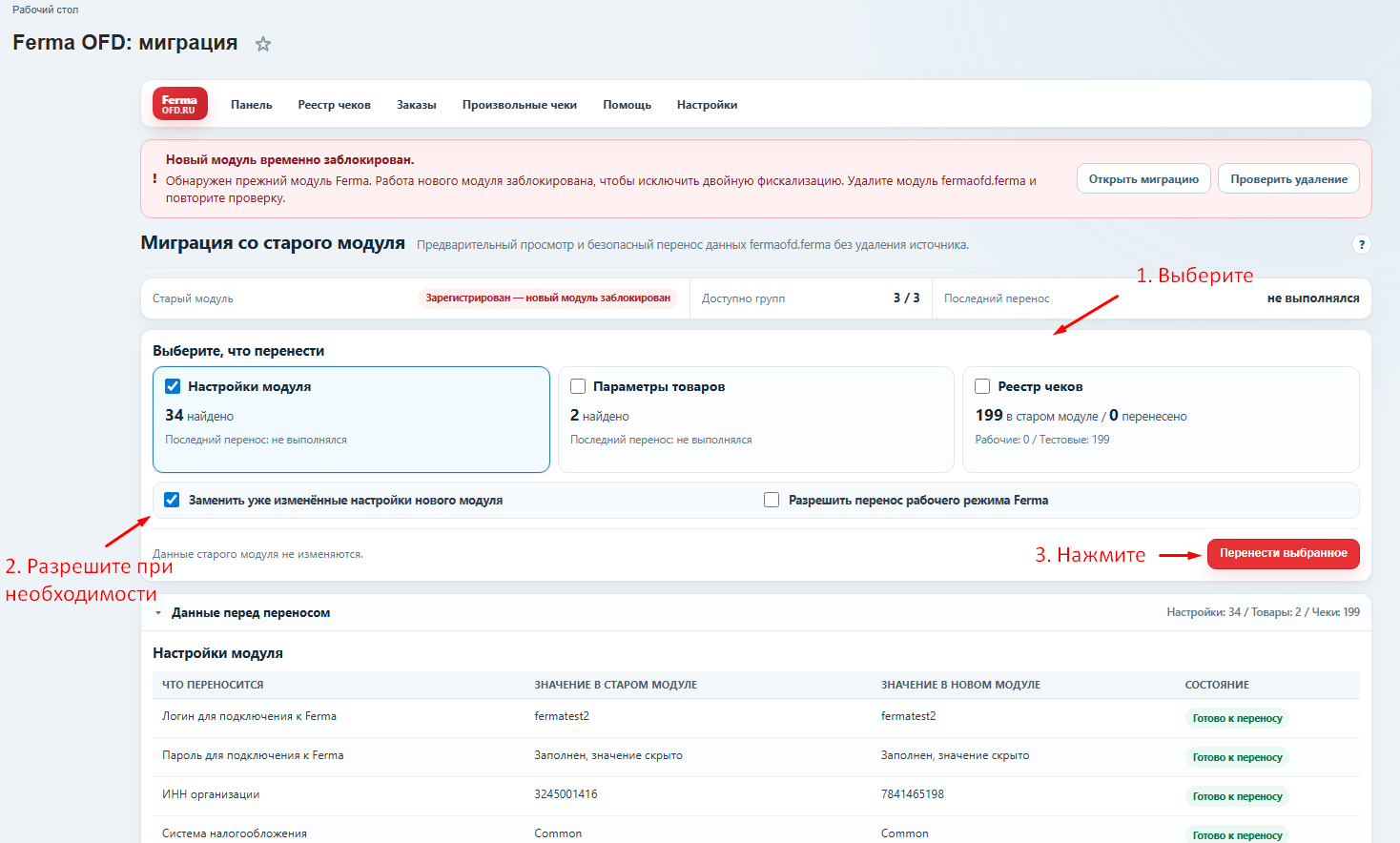Image resolution: width=1400 pixels, height=843 pixels.
Task: Click 'Готово к переносу' status in ИНН row
Action: [1237, 796]
